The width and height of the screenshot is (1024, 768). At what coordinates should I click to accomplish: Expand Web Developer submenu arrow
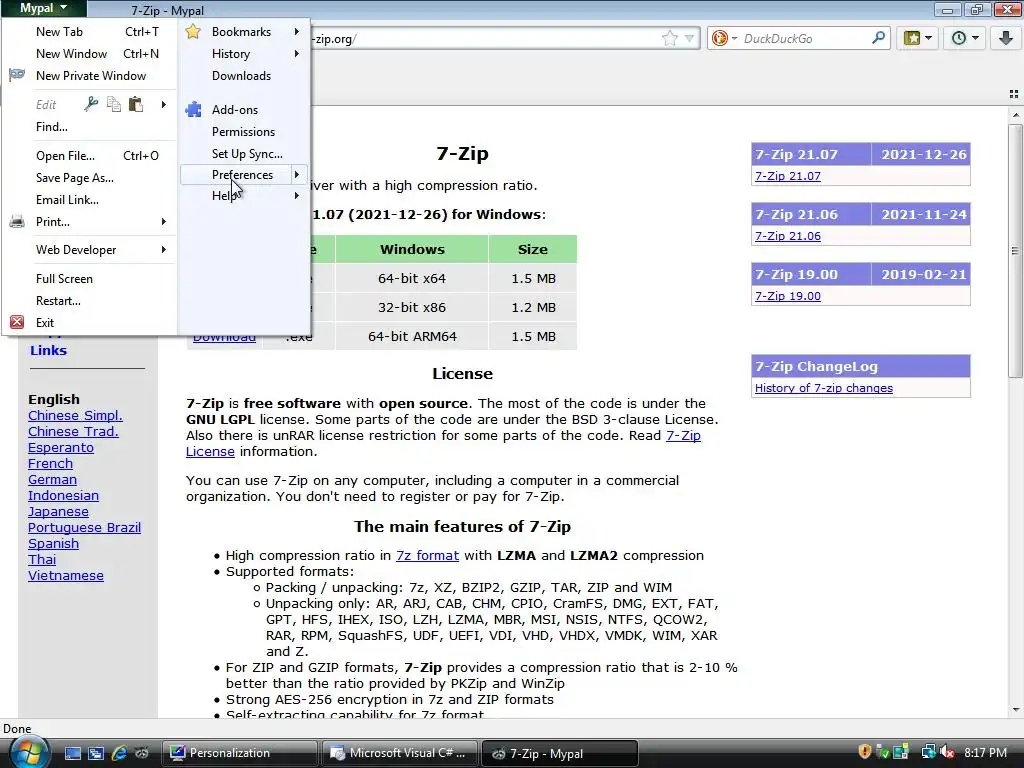coord(163,249)
